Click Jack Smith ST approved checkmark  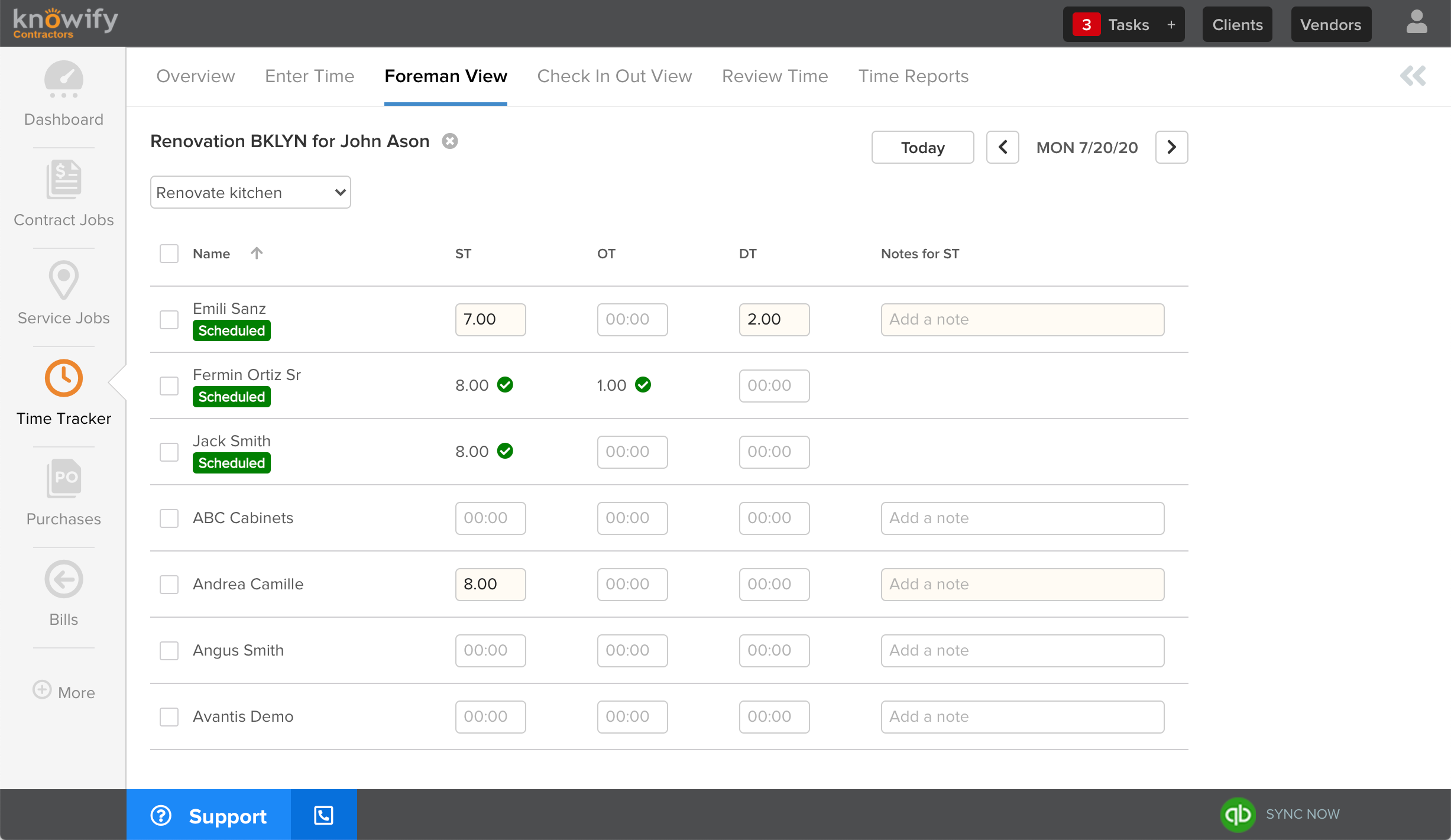point(505,451)
